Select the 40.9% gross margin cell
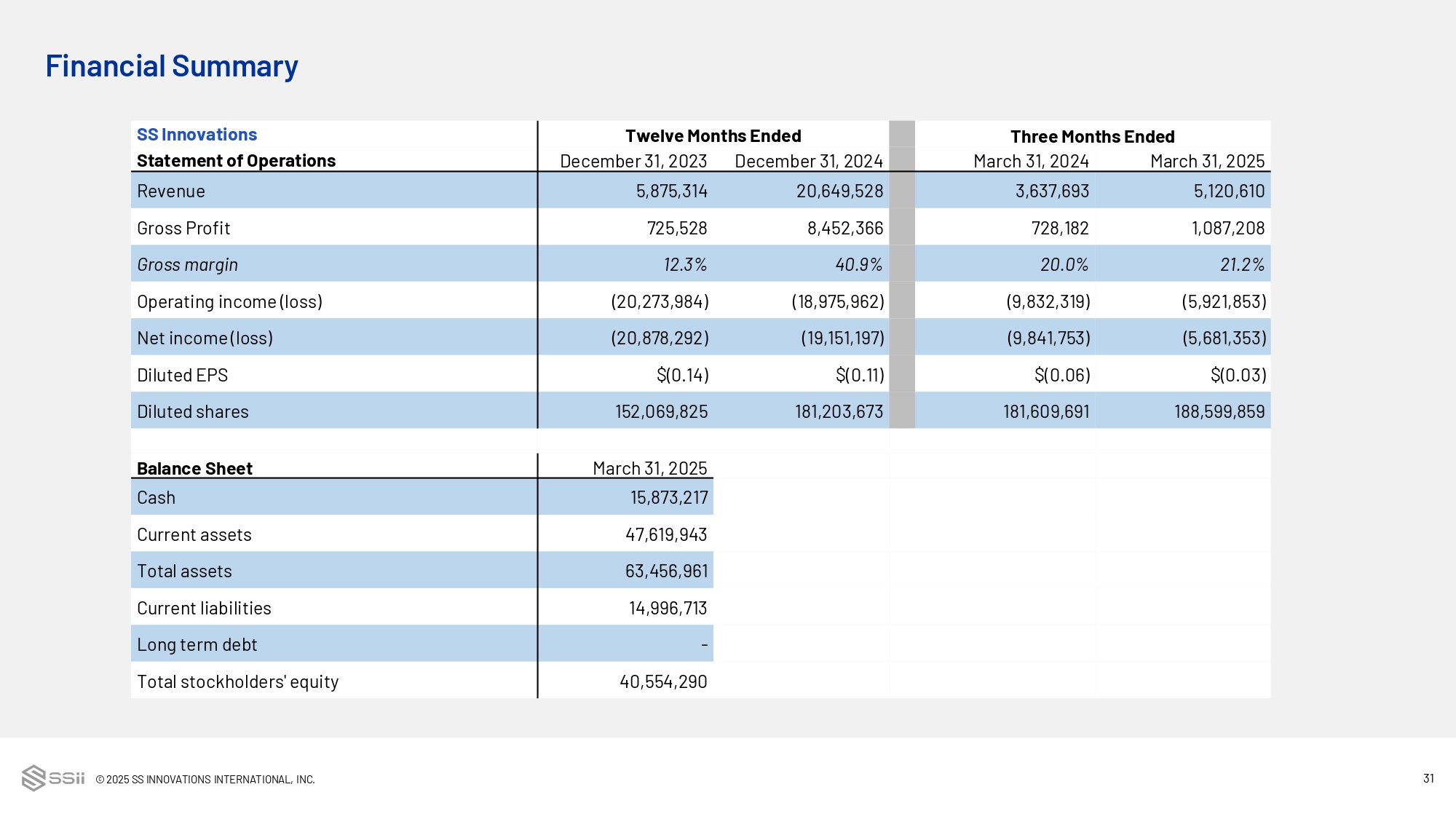Image resolution: width=1456 pixels, height=819 pixels. (858, 265)
